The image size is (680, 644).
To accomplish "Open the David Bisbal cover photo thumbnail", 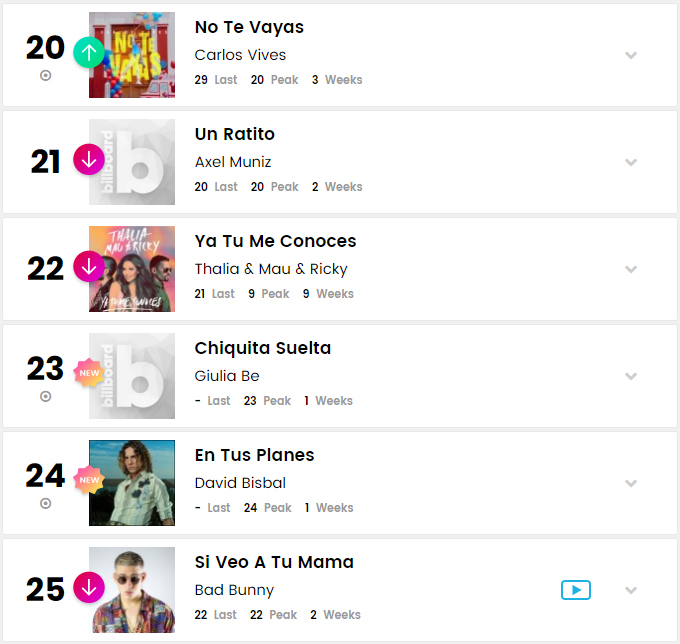I will click(132, 483).
